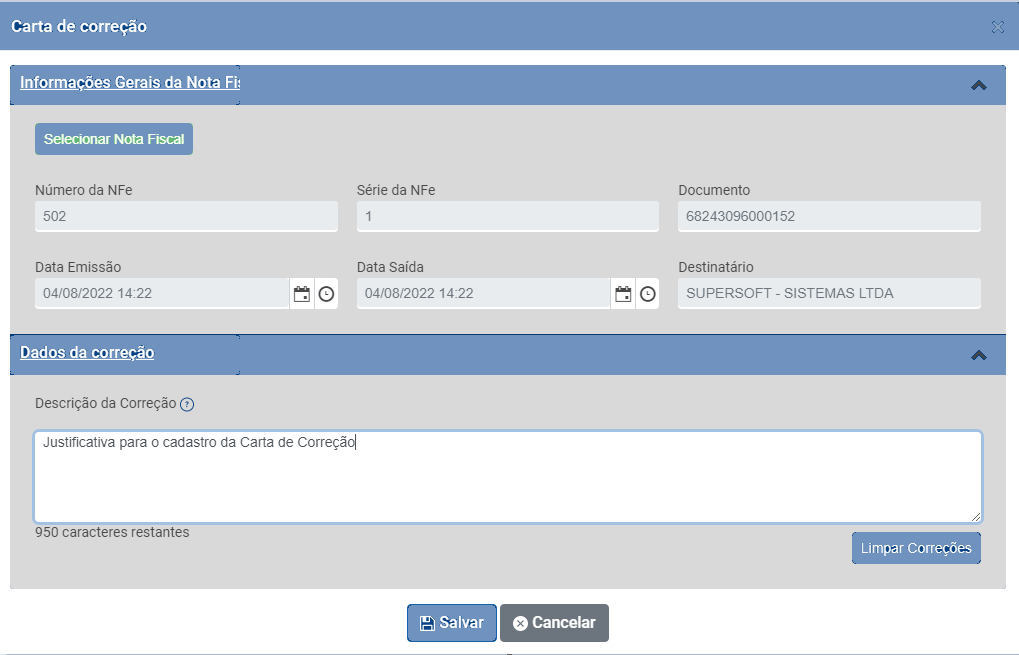Cancel the correction letter form
The image size is (1019, 655).
(x=554, y=623)
